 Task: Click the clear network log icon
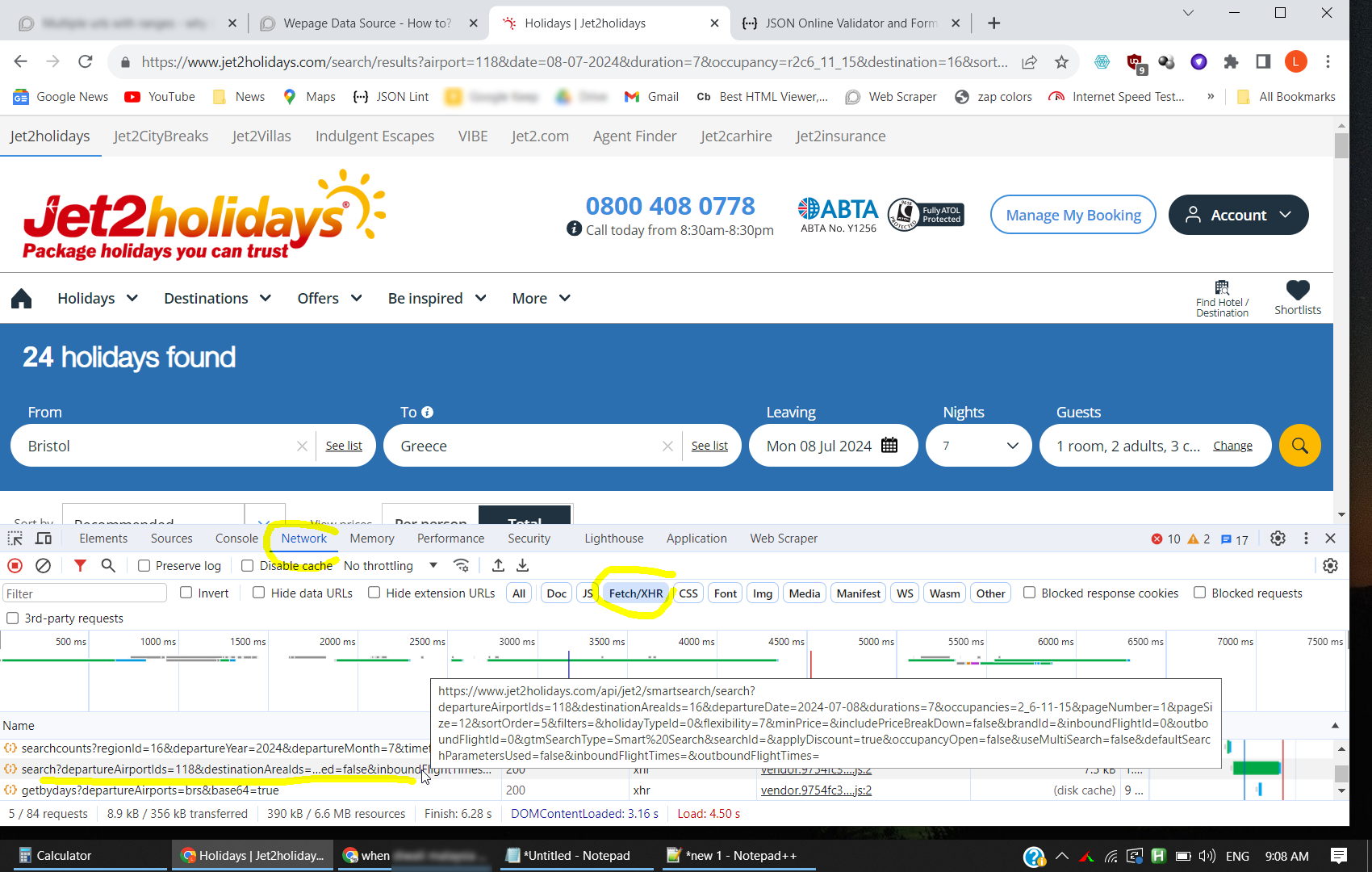(44, 566)
